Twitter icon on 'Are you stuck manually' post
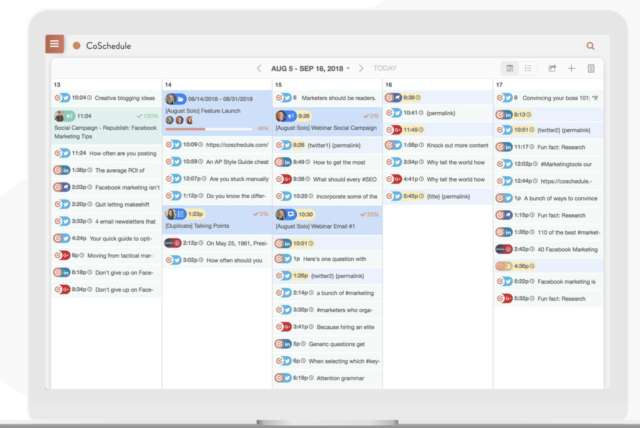Image resolution: width=640 pixels, height=428 pixels. 177,179
